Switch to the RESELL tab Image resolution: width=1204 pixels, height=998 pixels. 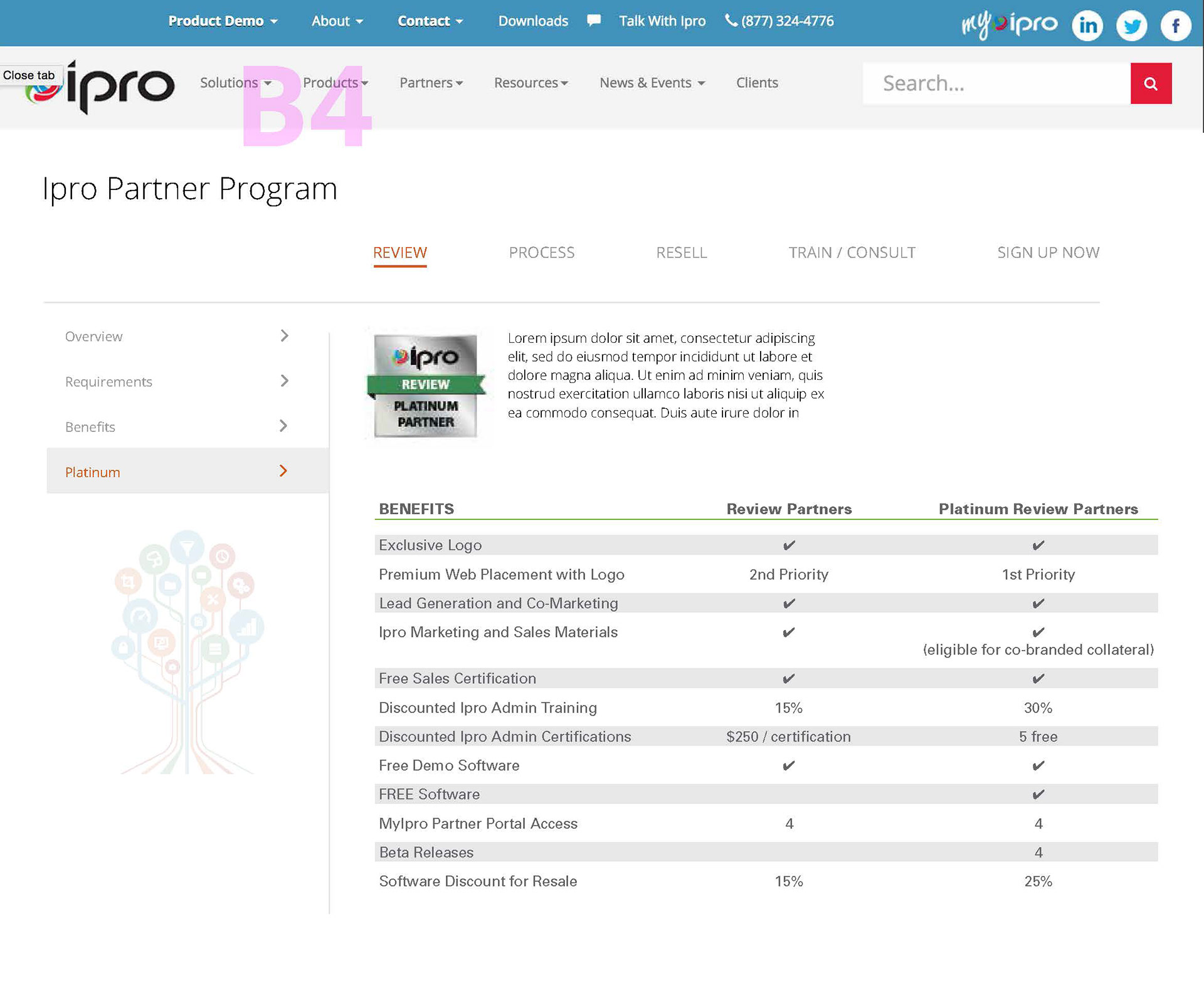point(682,253)
